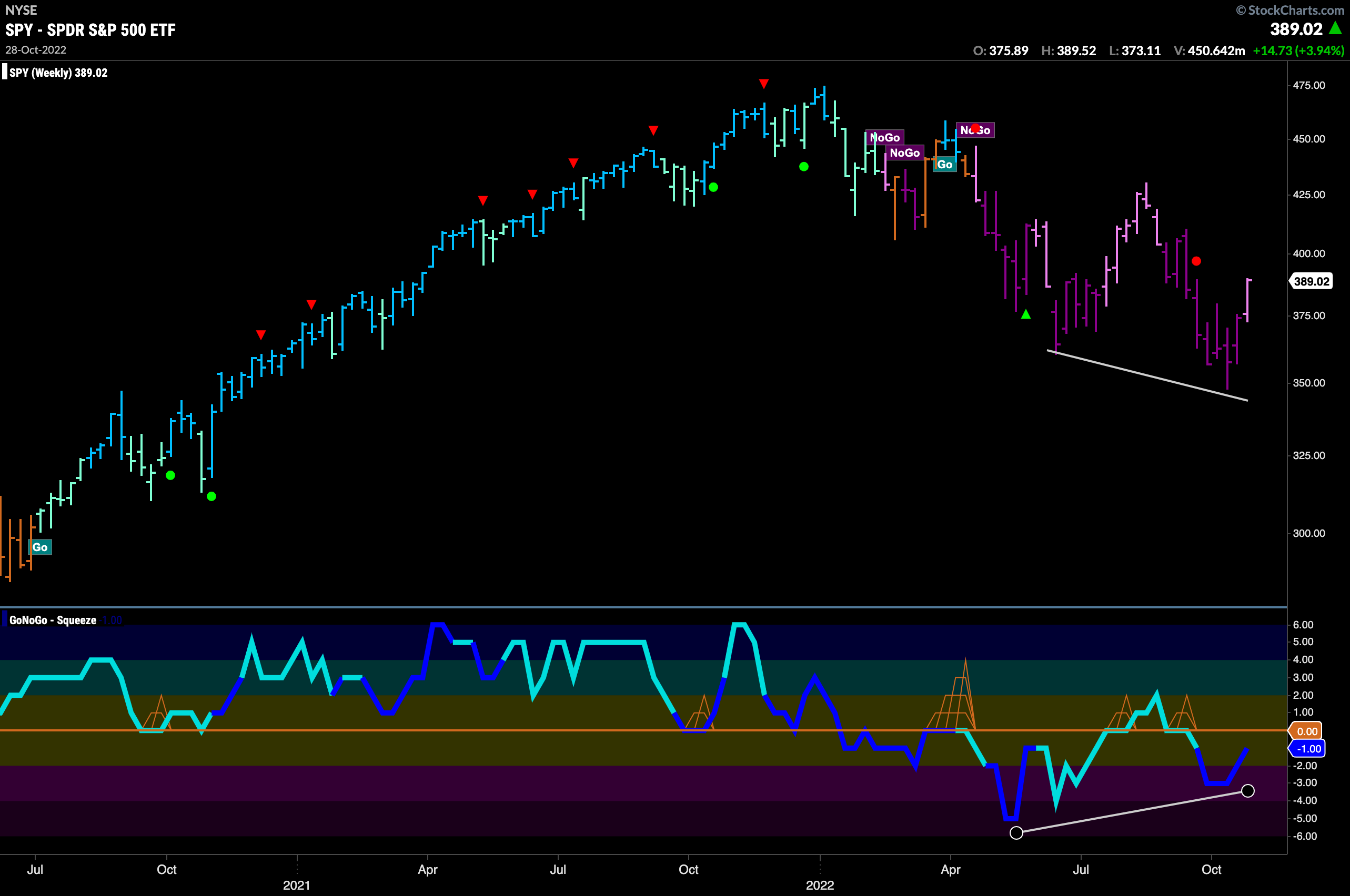Click the red dot marker near late September 2022
This screenshot has height=896, width=1350.
tap(1196, 261)
